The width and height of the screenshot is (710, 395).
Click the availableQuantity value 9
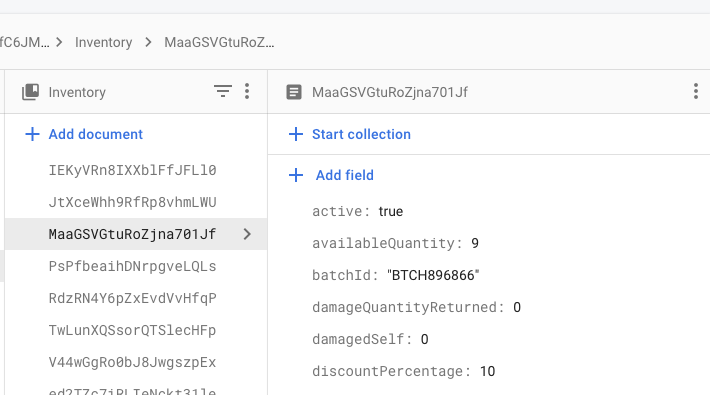pyautogui.click(x=475, y=244)
